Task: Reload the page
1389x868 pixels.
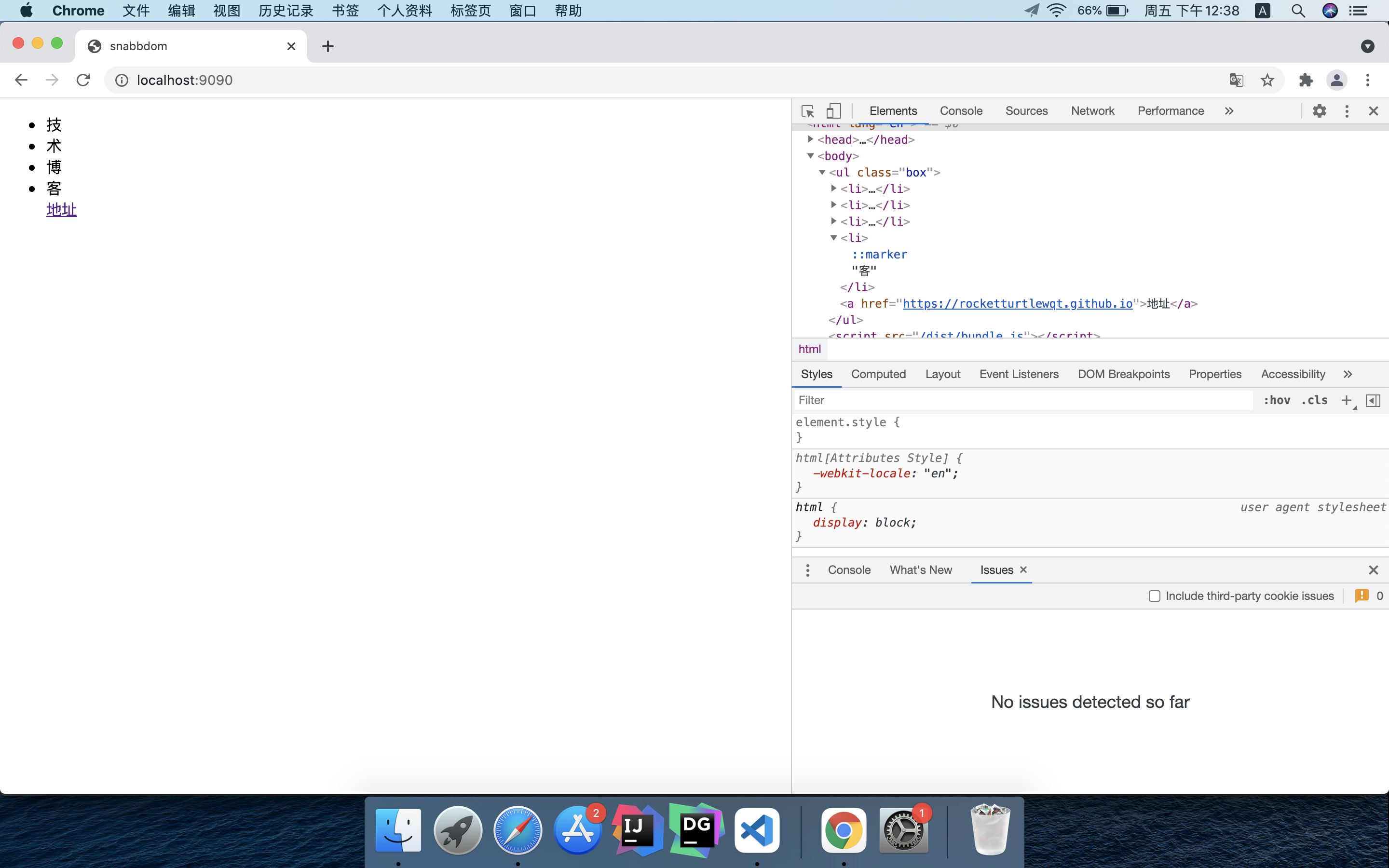Action: coord(83,80)
